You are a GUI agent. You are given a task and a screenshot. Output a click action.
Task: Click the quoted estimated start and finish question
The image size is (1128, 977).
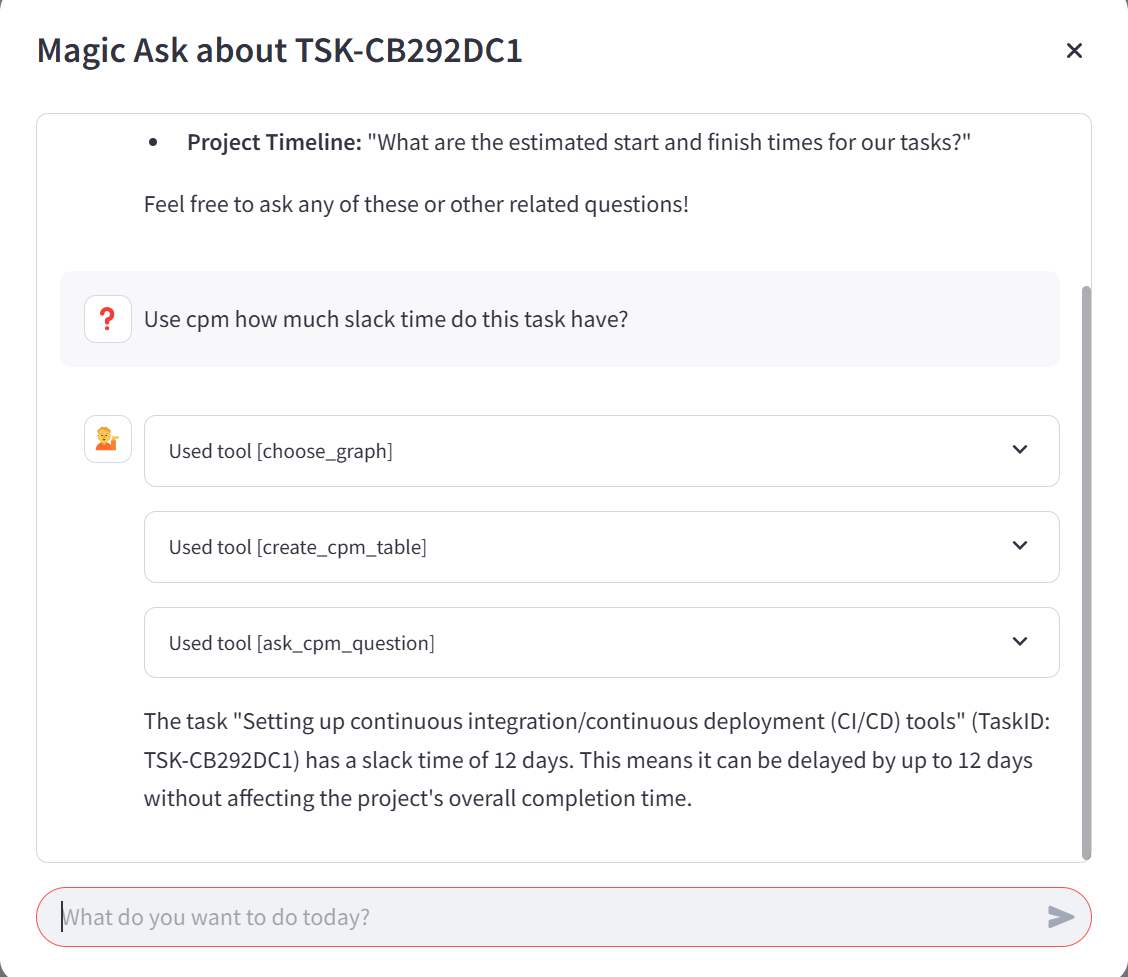(x=670, y=143)
